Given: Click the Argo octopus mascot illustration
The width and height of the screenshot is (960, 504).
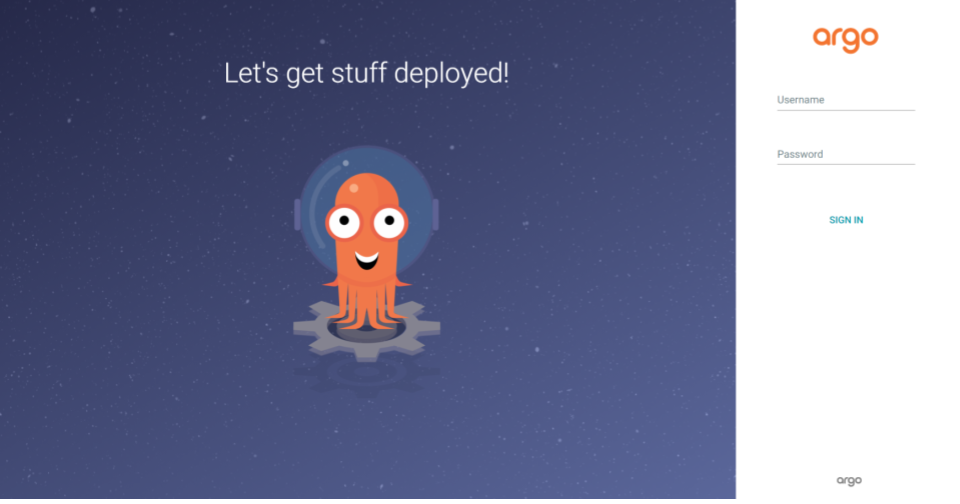Looking at the screenshot, I should (367, 254).
